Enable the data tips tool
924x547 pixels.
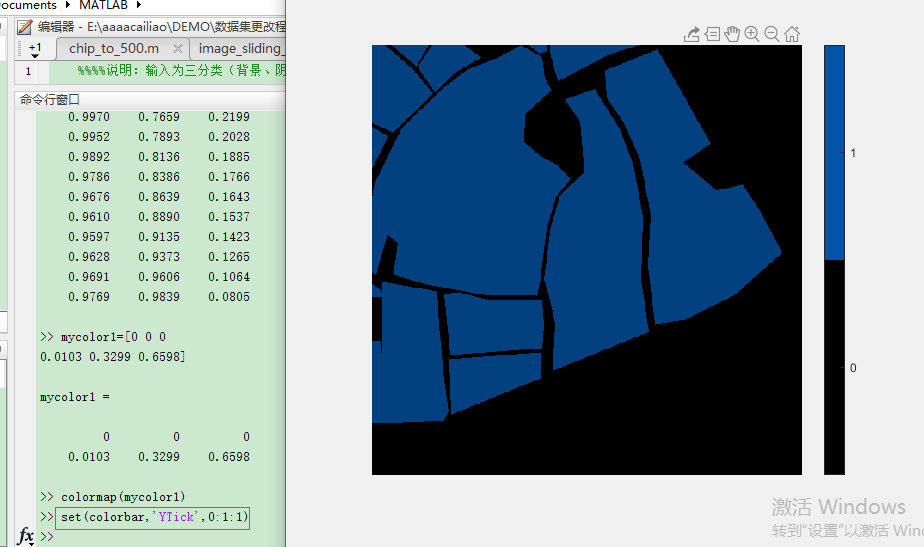pos(712,34)
